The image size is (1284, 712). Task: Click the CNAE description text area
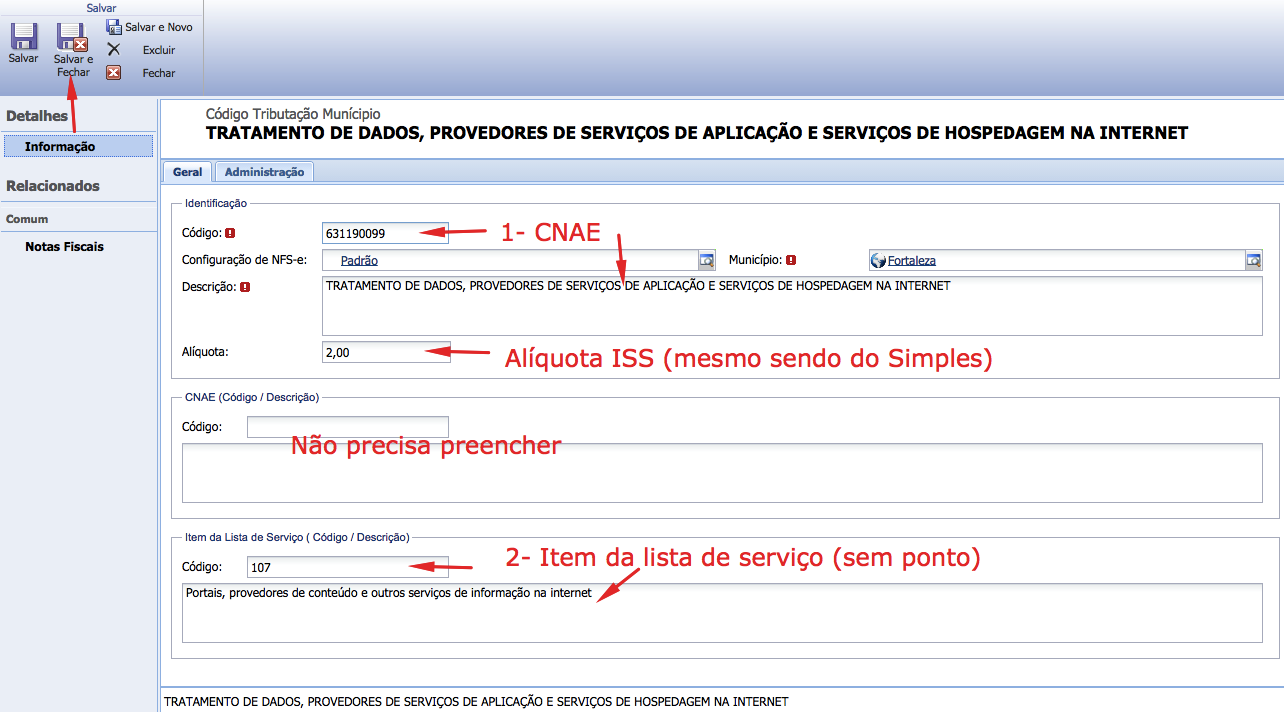click(x=722, y=473)
